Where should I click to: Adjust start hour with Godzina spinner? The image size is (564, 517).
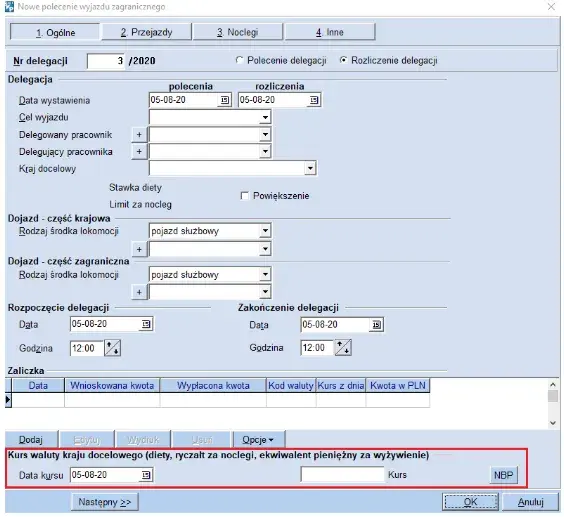[x=112, y=348]
